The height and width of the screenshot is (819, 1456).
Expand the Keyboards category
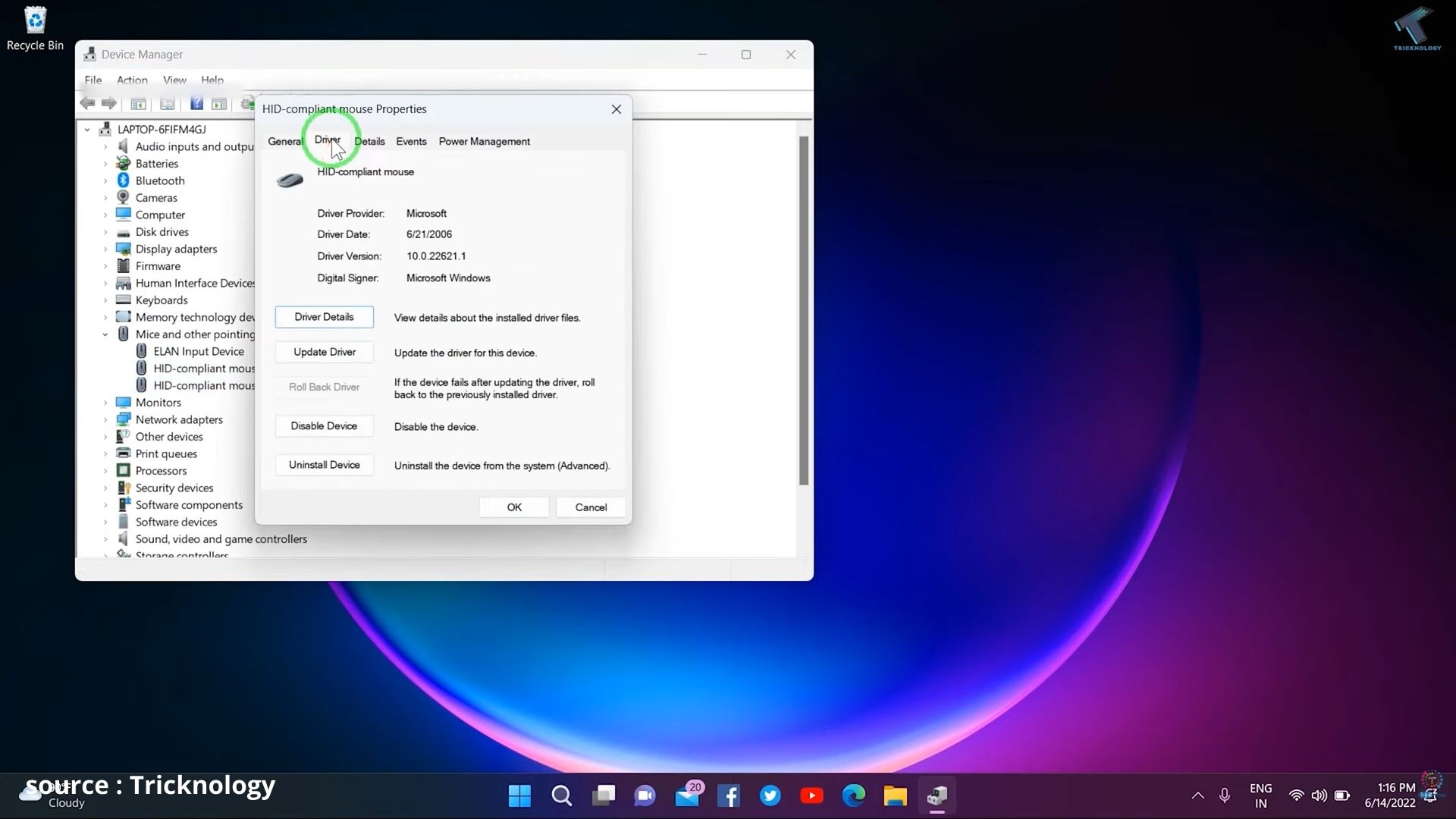tap(105, 300)
